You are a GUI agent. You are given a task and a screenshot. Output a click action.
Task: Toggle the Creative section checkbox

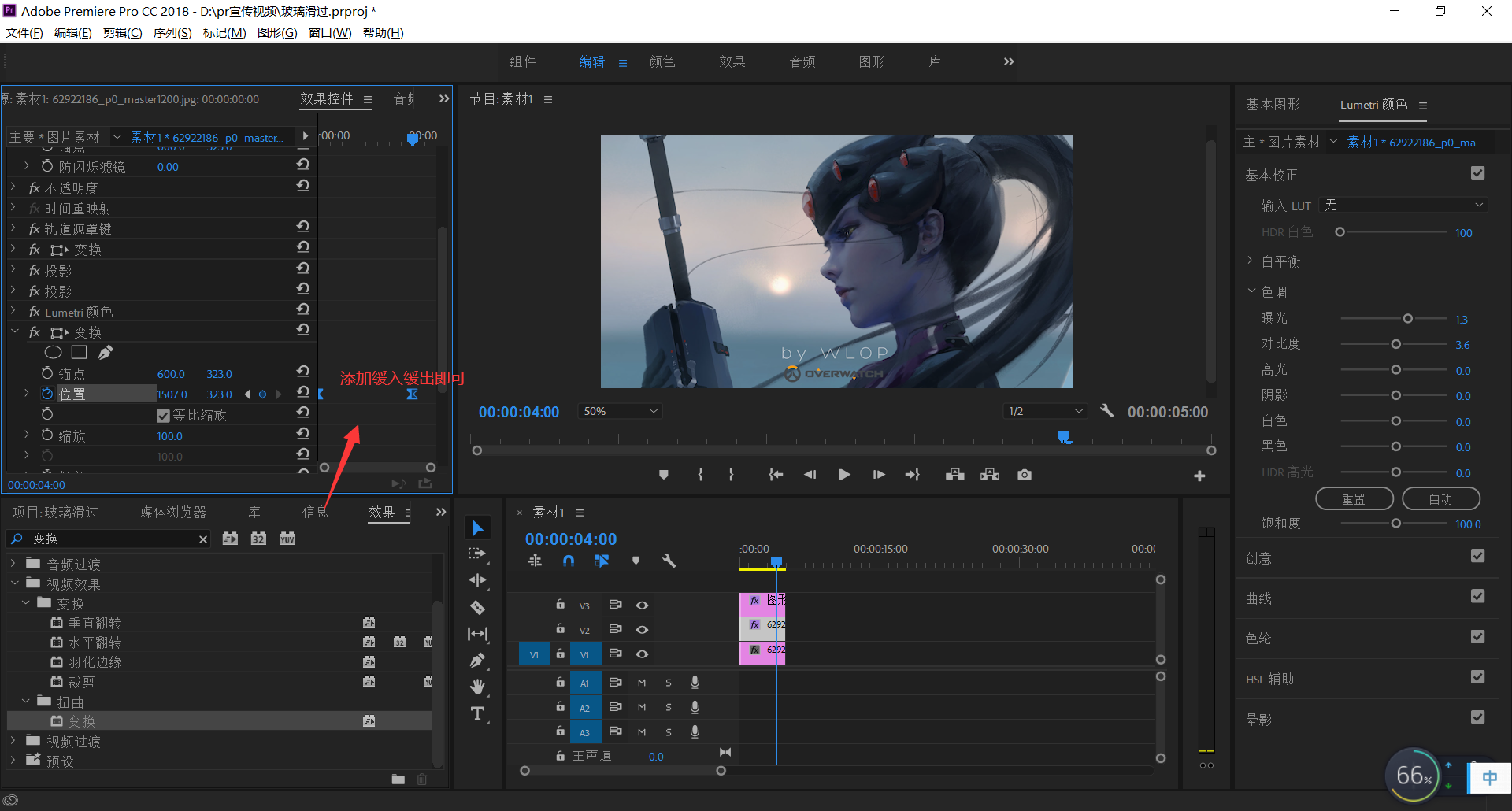point(1477,556)
